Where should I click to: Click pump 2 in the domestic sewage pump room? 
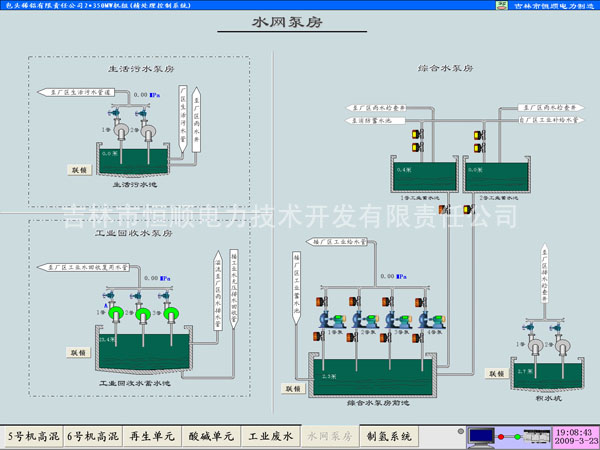[148, 129]
